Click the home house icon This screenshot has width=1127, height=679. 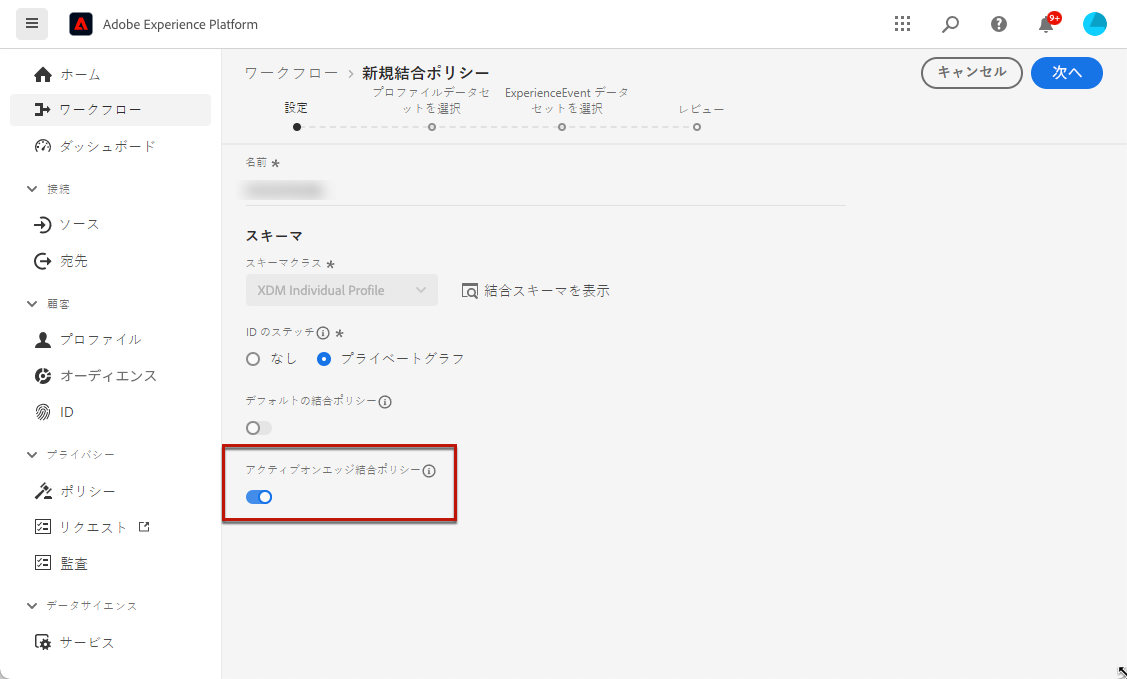click(x=43, y=74)
